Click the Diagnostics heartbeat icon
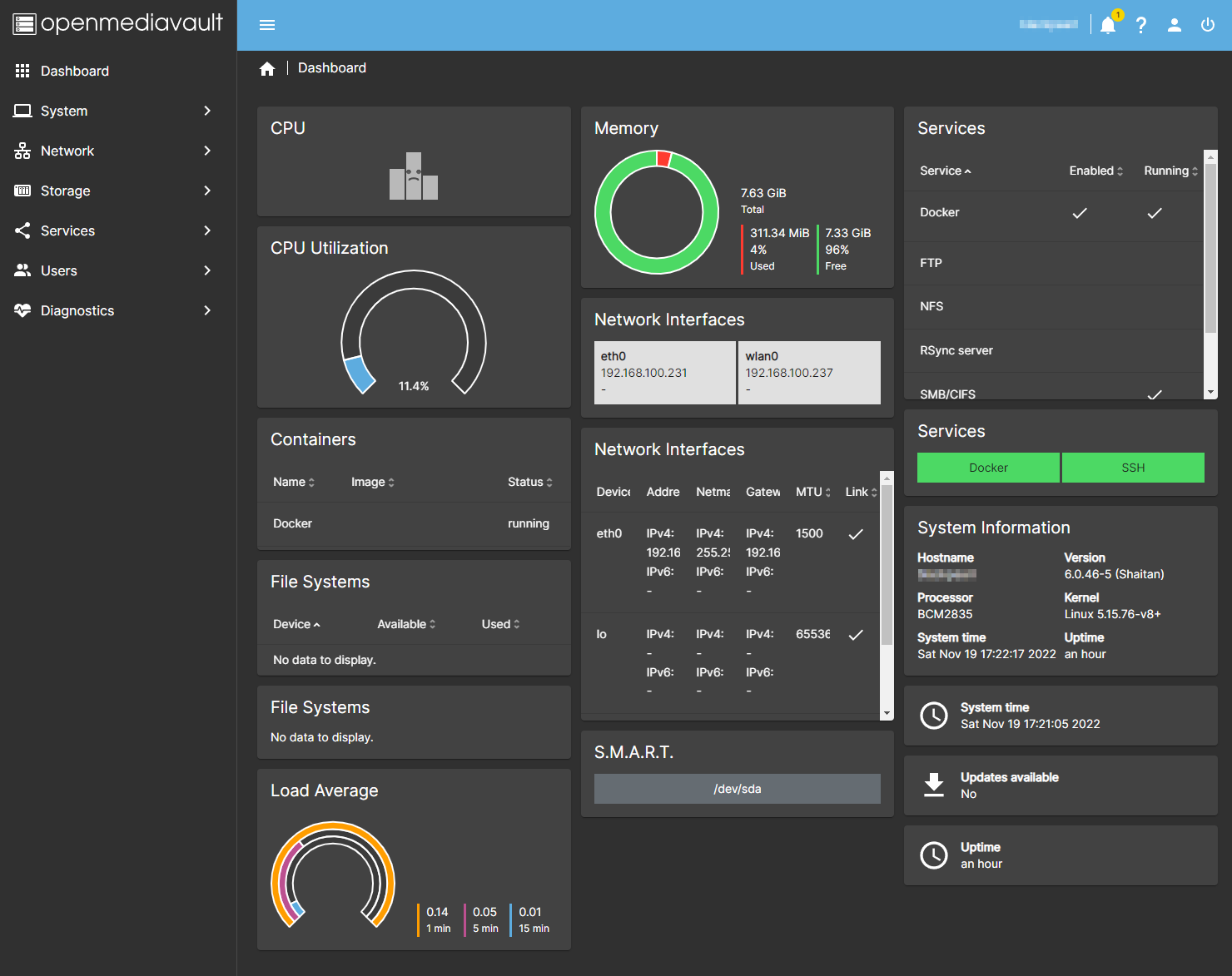 pos(22,310)
